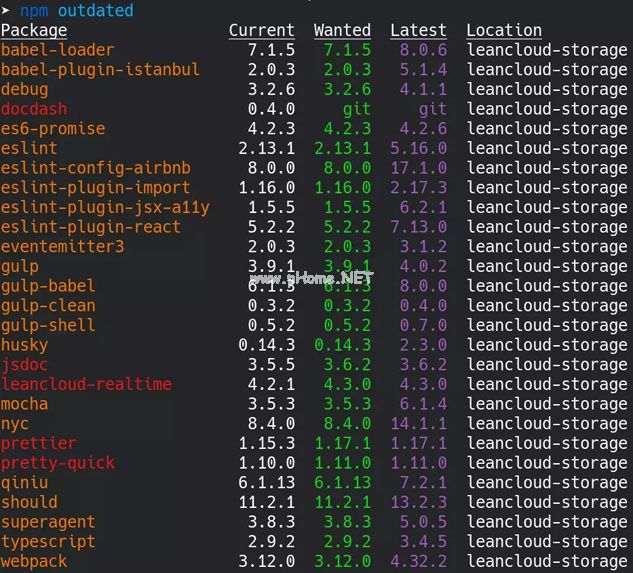Click the 'npm outdated' command text

76,11
